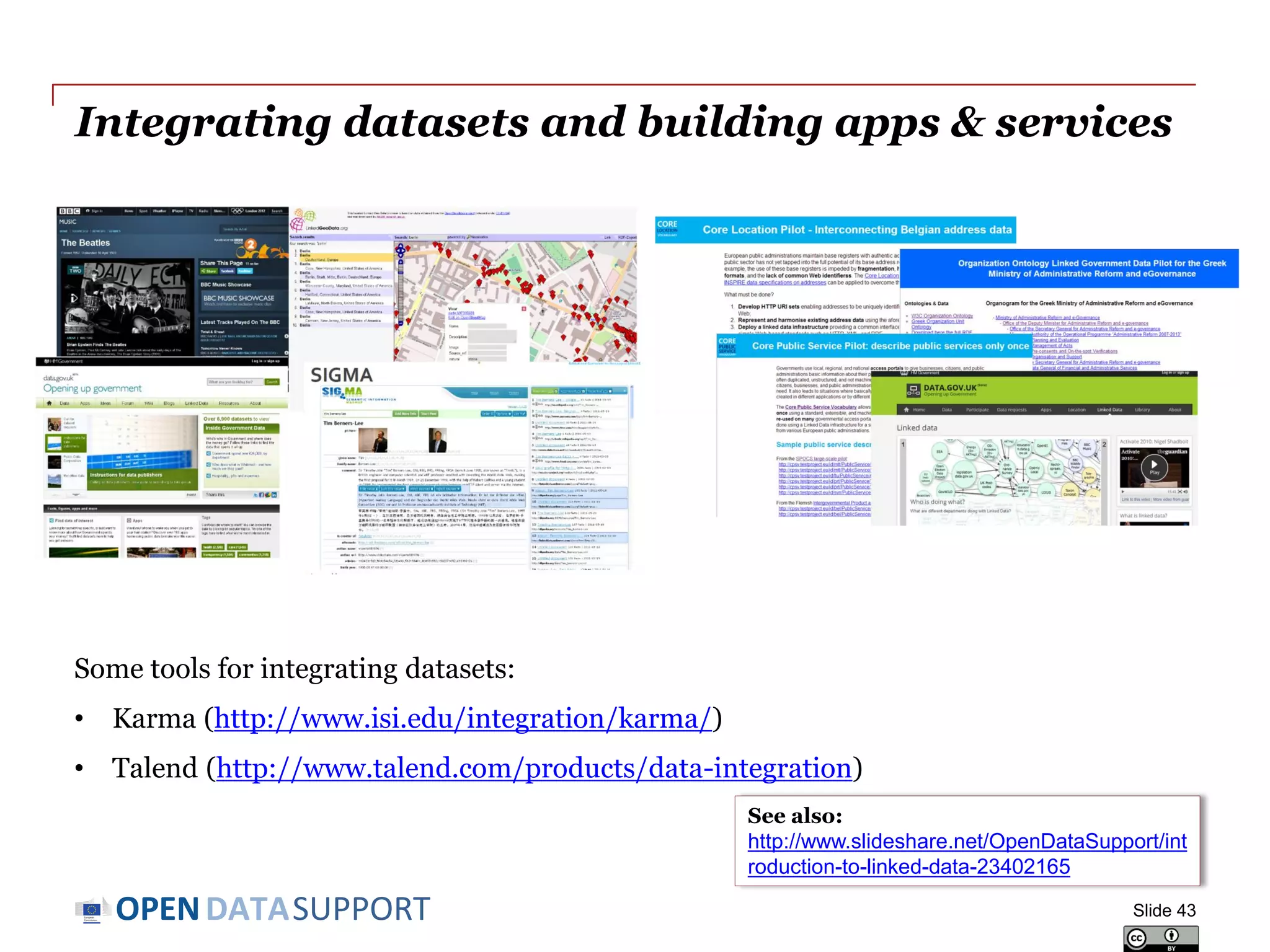
Task: Click the BBC Radio 2 logo
Action: click(x=251, y=245)
